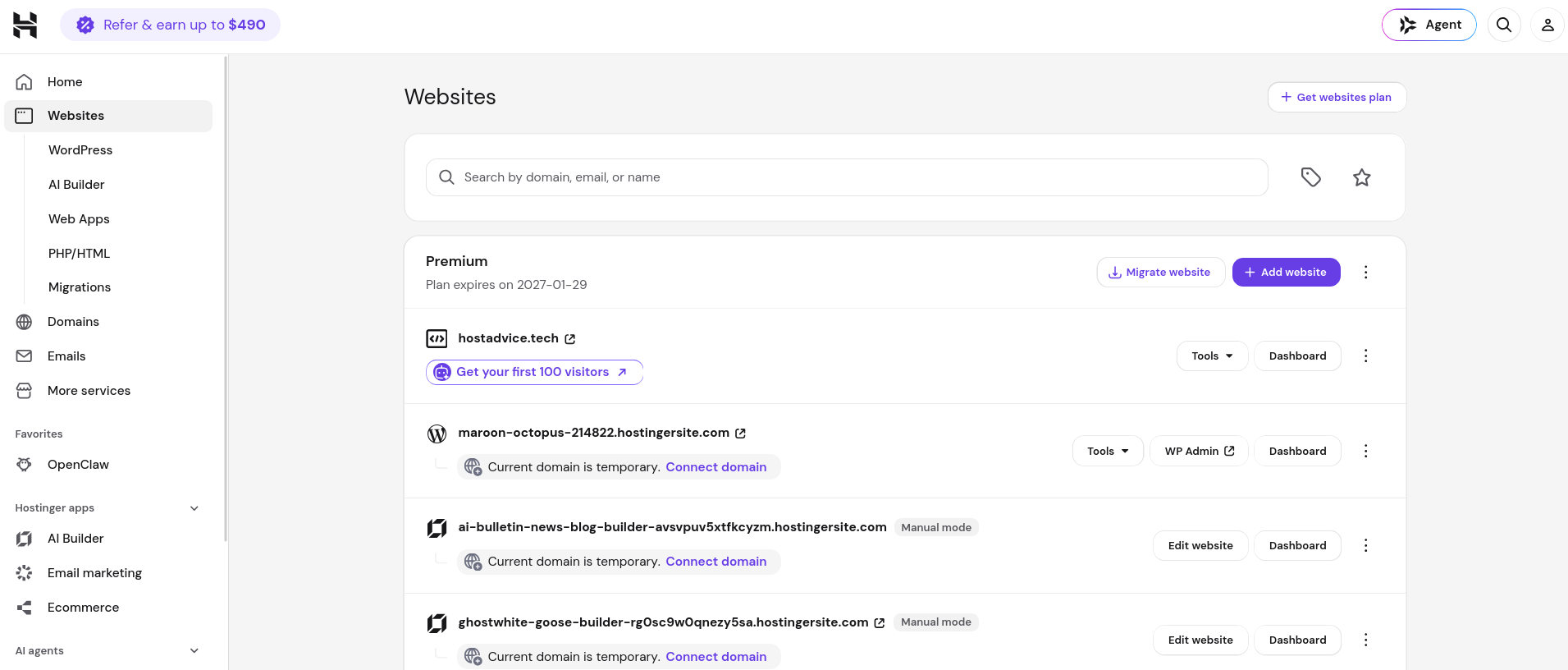Open AI Builder under Hostinger apps
This screenshot has height=670, width=1568.
point(75,539)
